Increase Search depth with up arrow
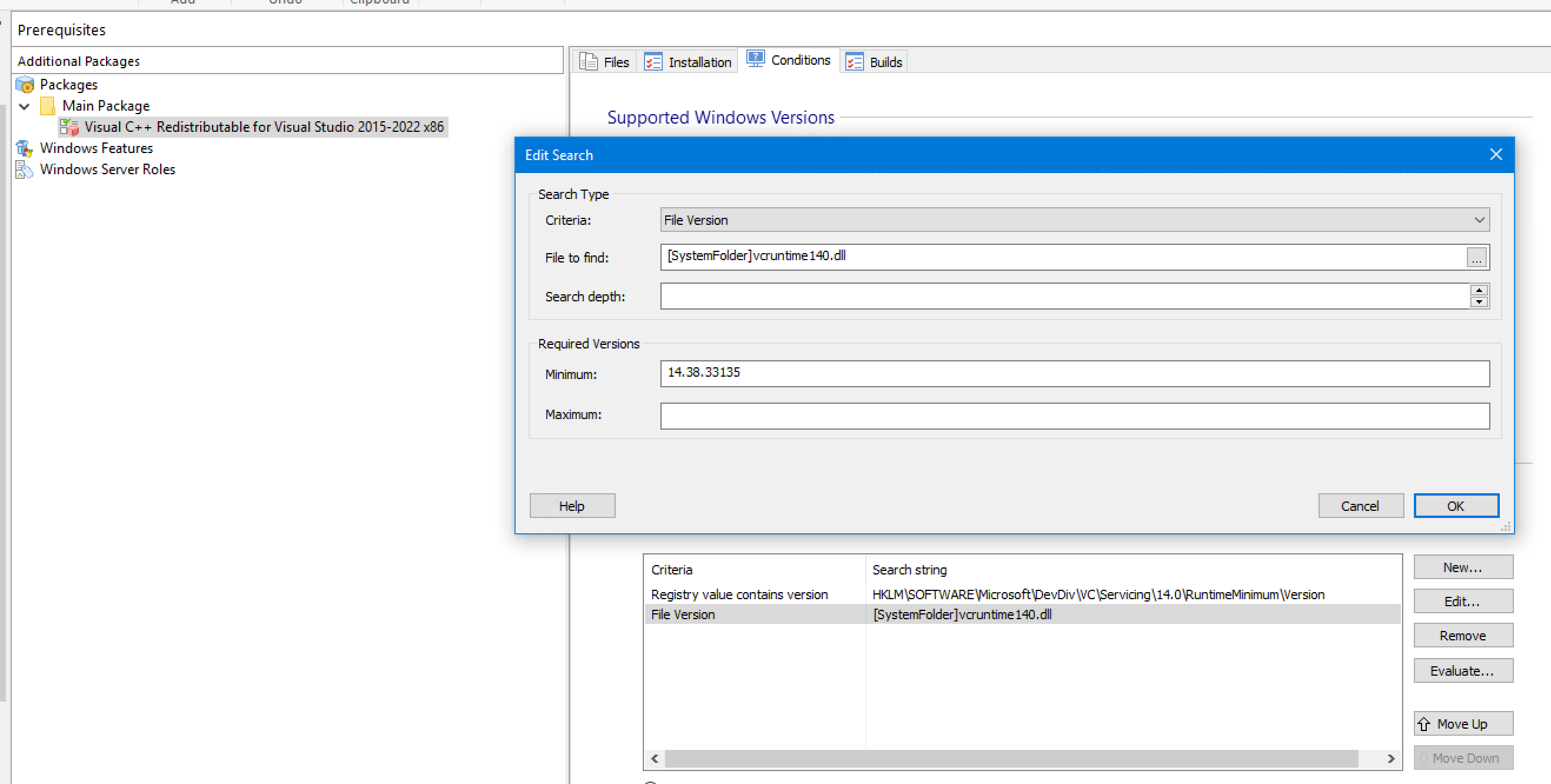 (1479, 290)
